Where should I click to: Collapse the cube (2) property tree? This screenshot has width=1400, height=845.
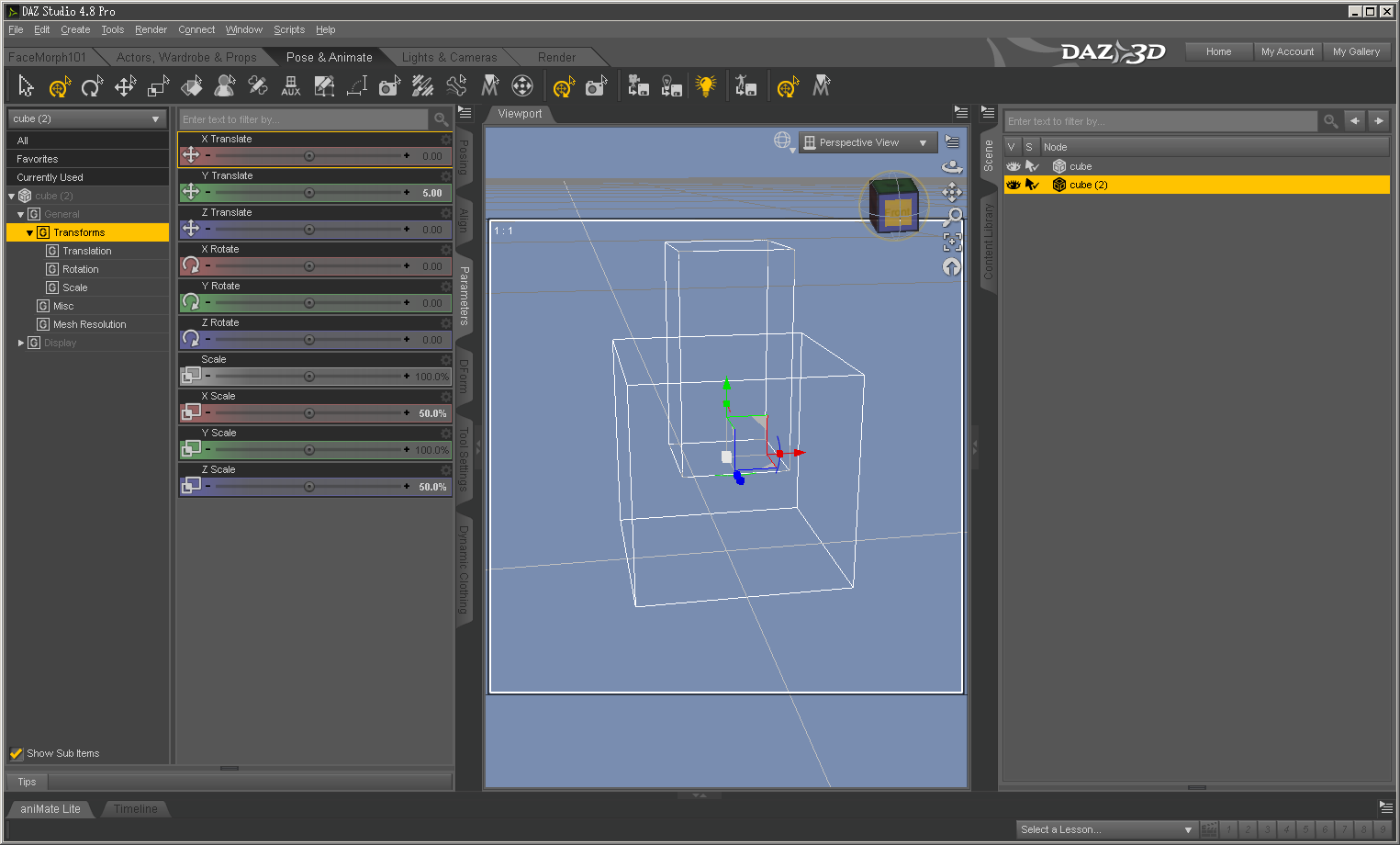[12, 196]
